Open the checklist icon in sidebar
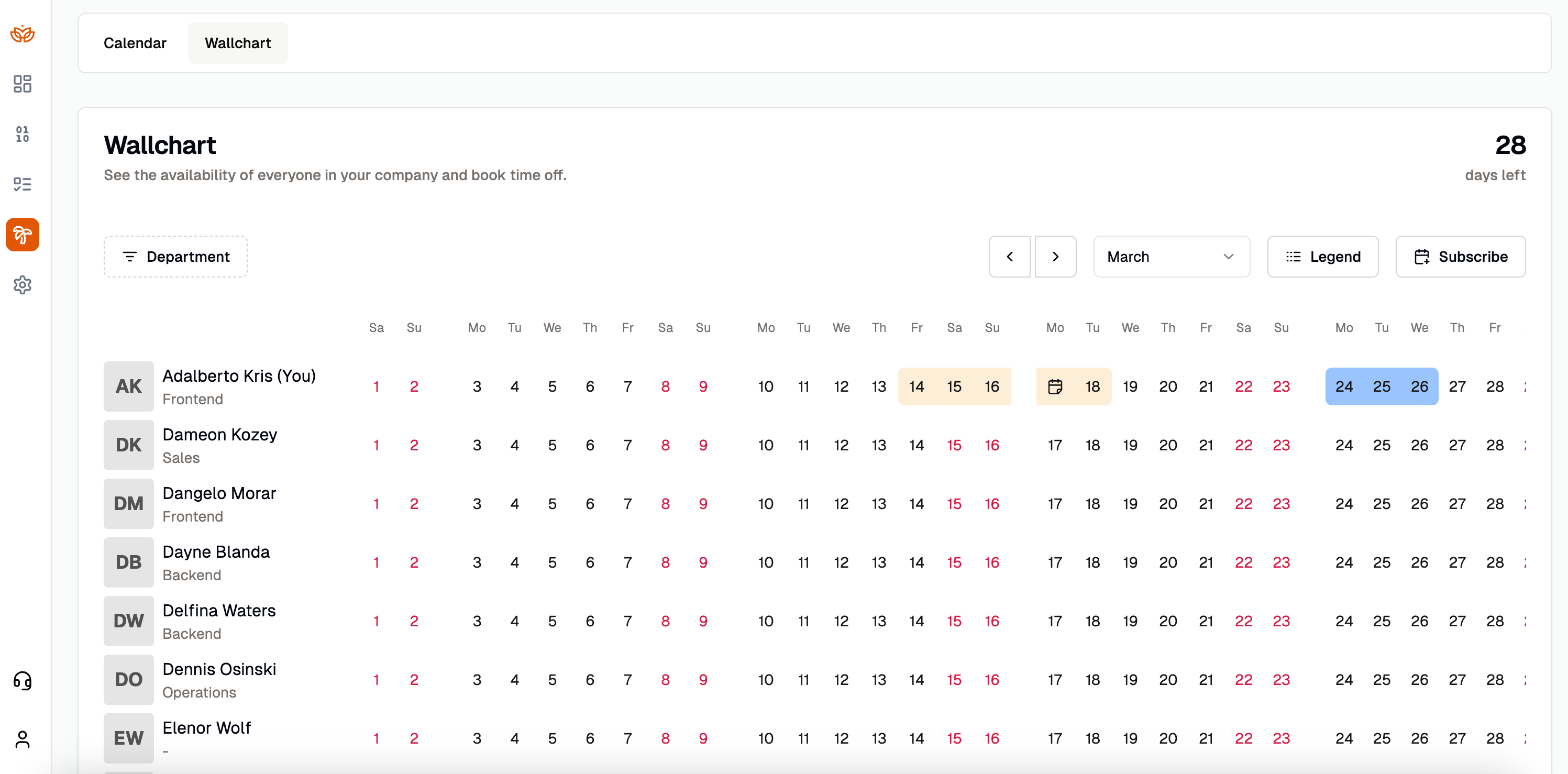Screen dimensions: 1568x774 pyautogui.click(x=23, y=184)
